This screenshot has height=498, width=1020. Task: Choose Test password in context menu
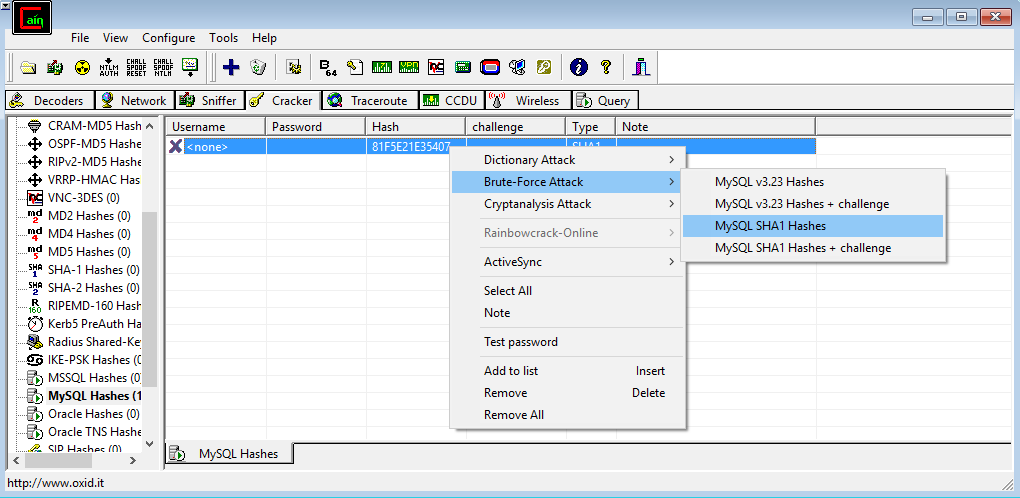(x=568, y=342)
